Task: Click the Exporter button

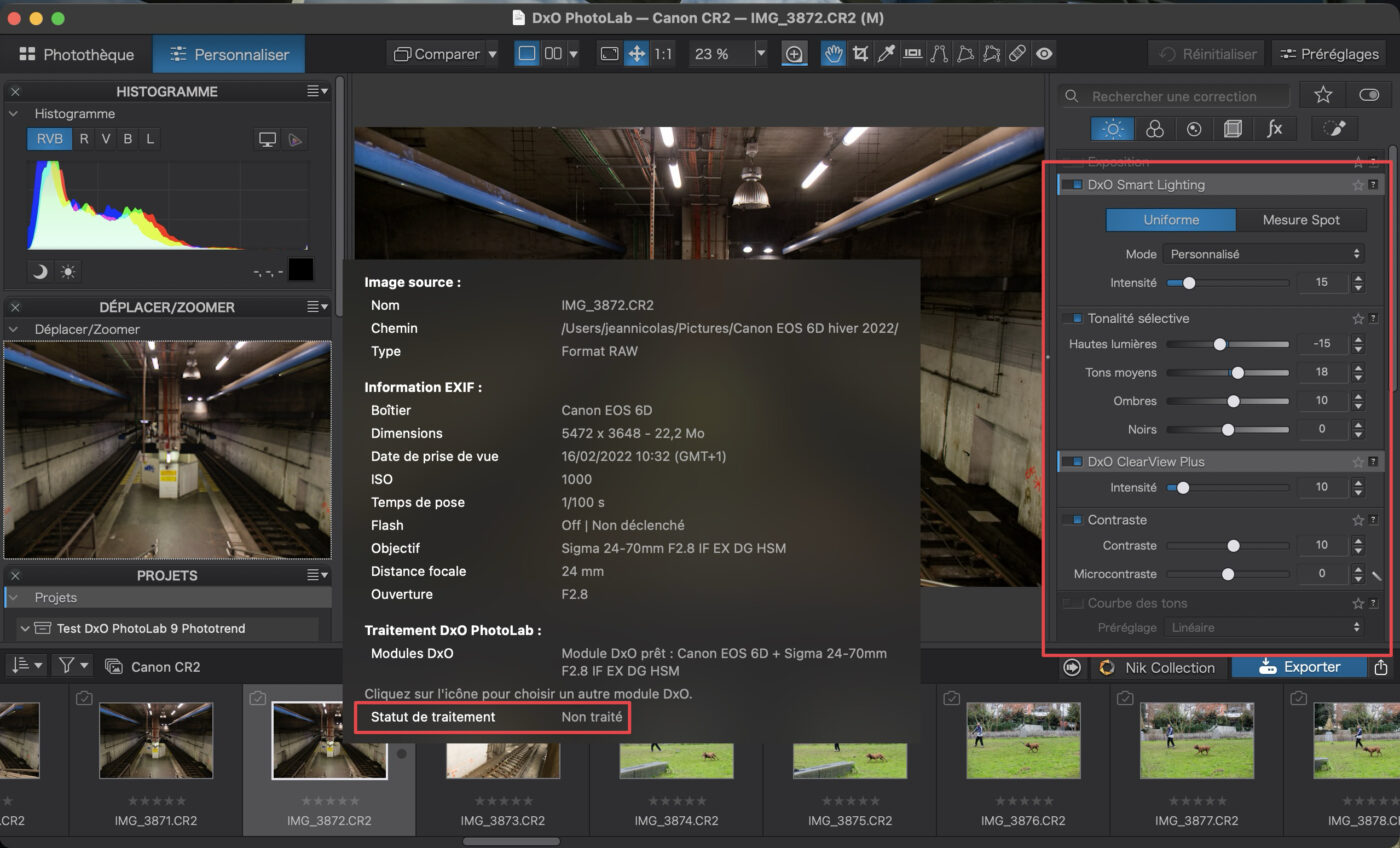Action: (1298, 667)
